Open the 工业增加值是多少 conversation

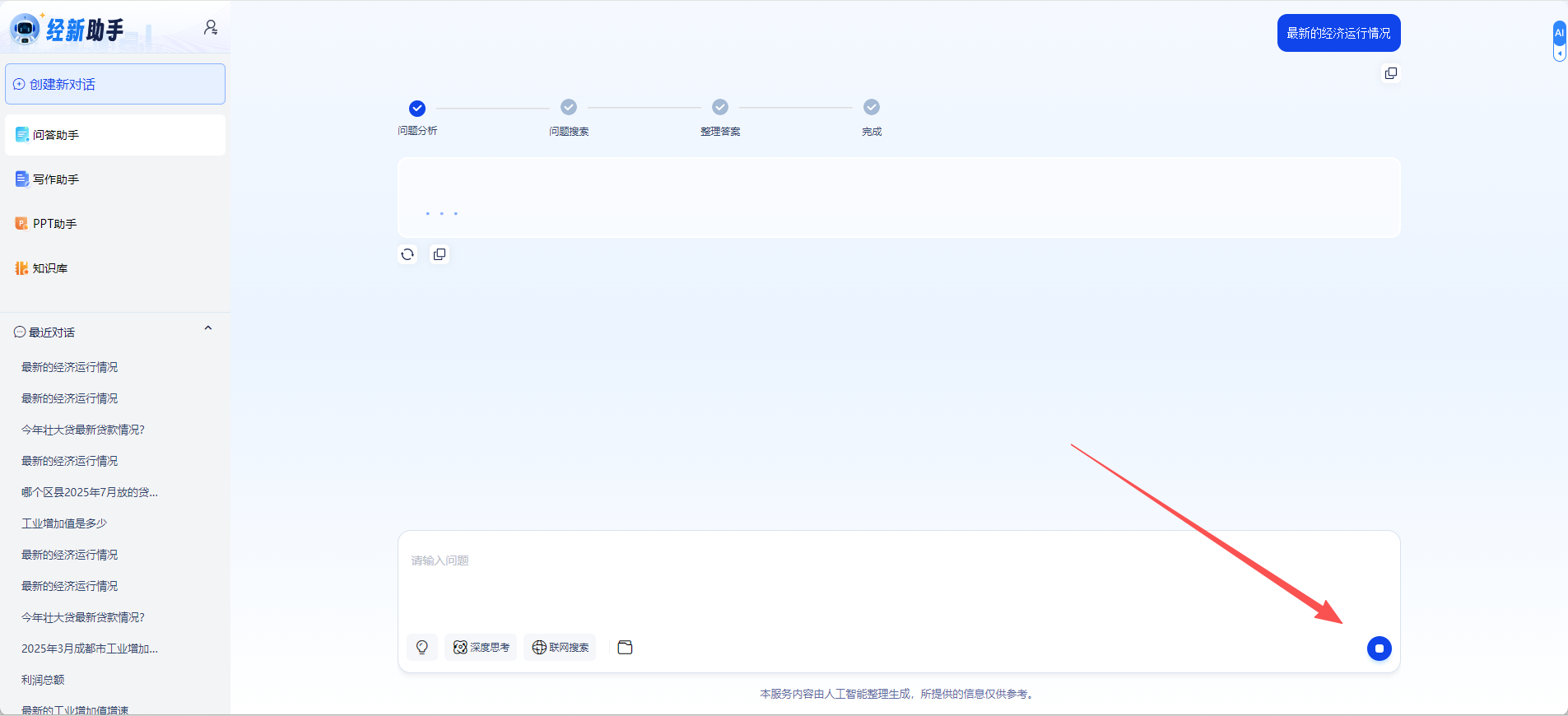pos(64,523)
